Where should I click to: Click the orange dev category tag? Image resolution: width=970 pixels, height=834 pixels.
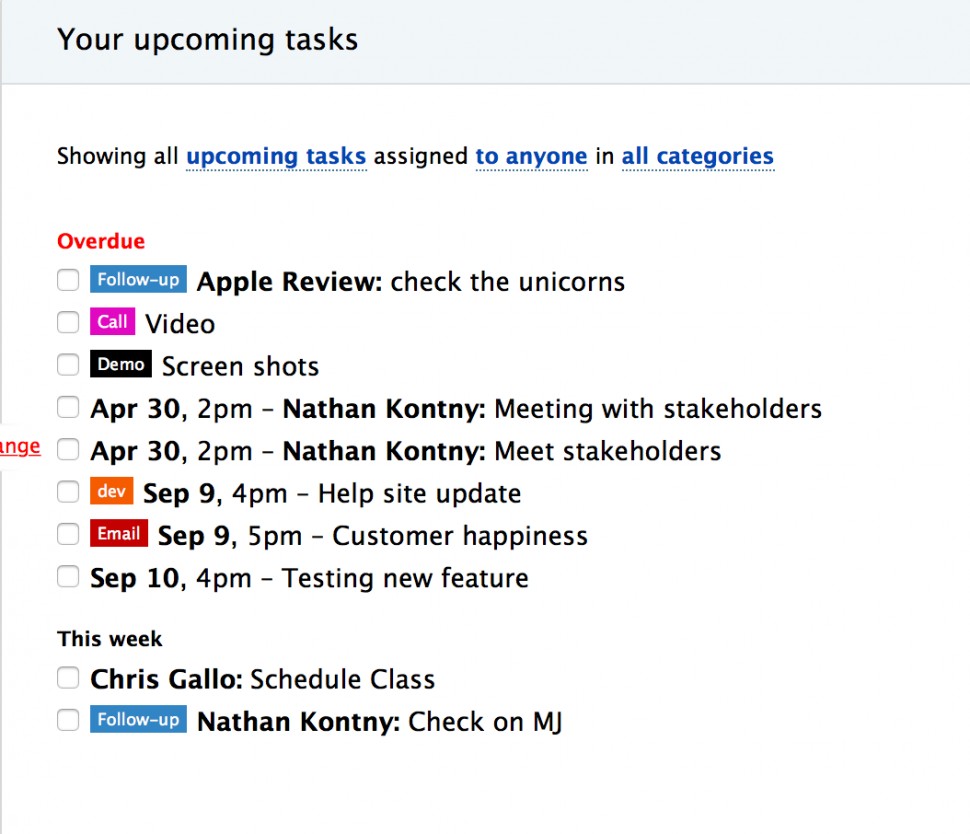(111, 491)
